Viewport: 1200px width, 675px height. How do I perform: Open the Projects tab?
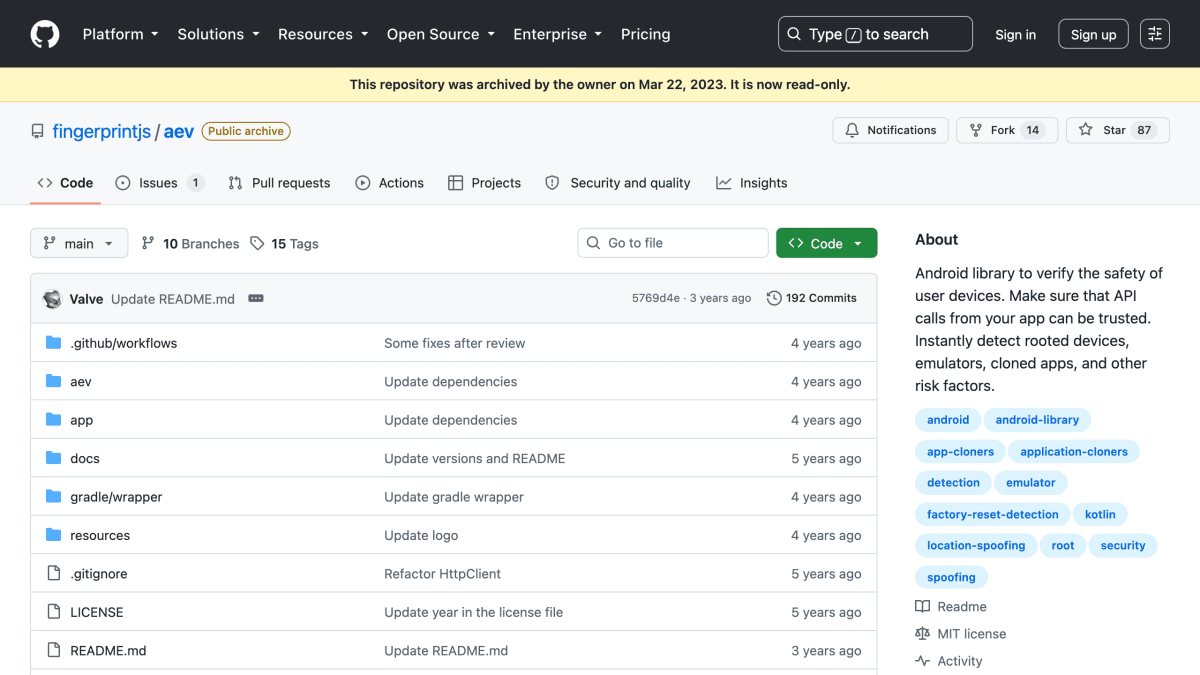pos(484,183)
